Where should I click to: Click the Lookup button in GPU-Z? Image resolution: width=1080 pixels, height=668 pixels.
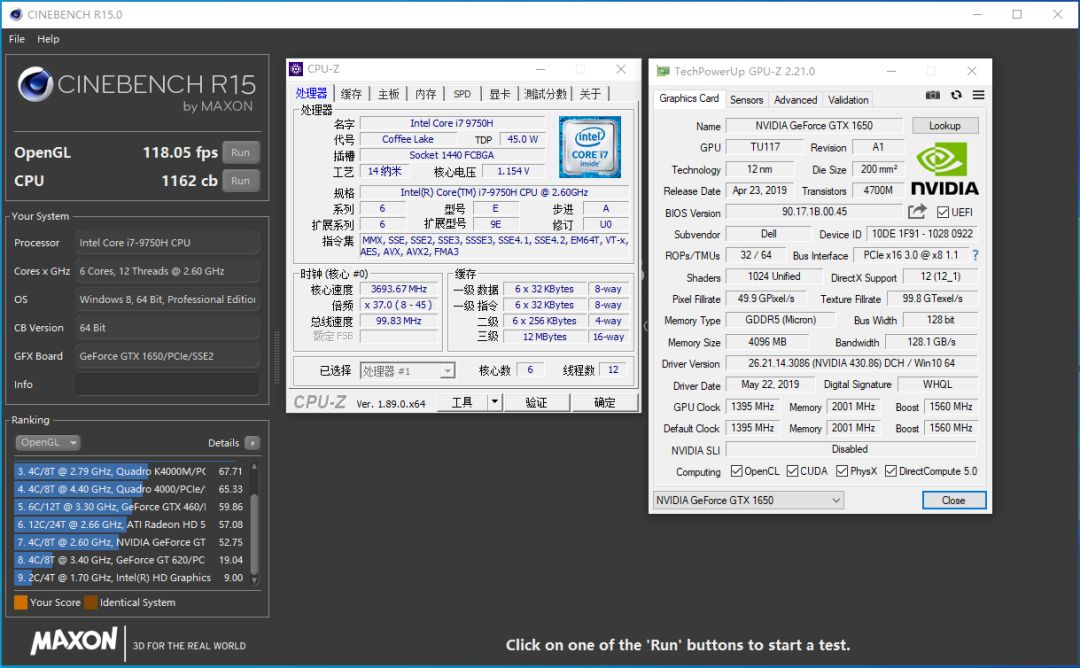[x=944, y=124]
